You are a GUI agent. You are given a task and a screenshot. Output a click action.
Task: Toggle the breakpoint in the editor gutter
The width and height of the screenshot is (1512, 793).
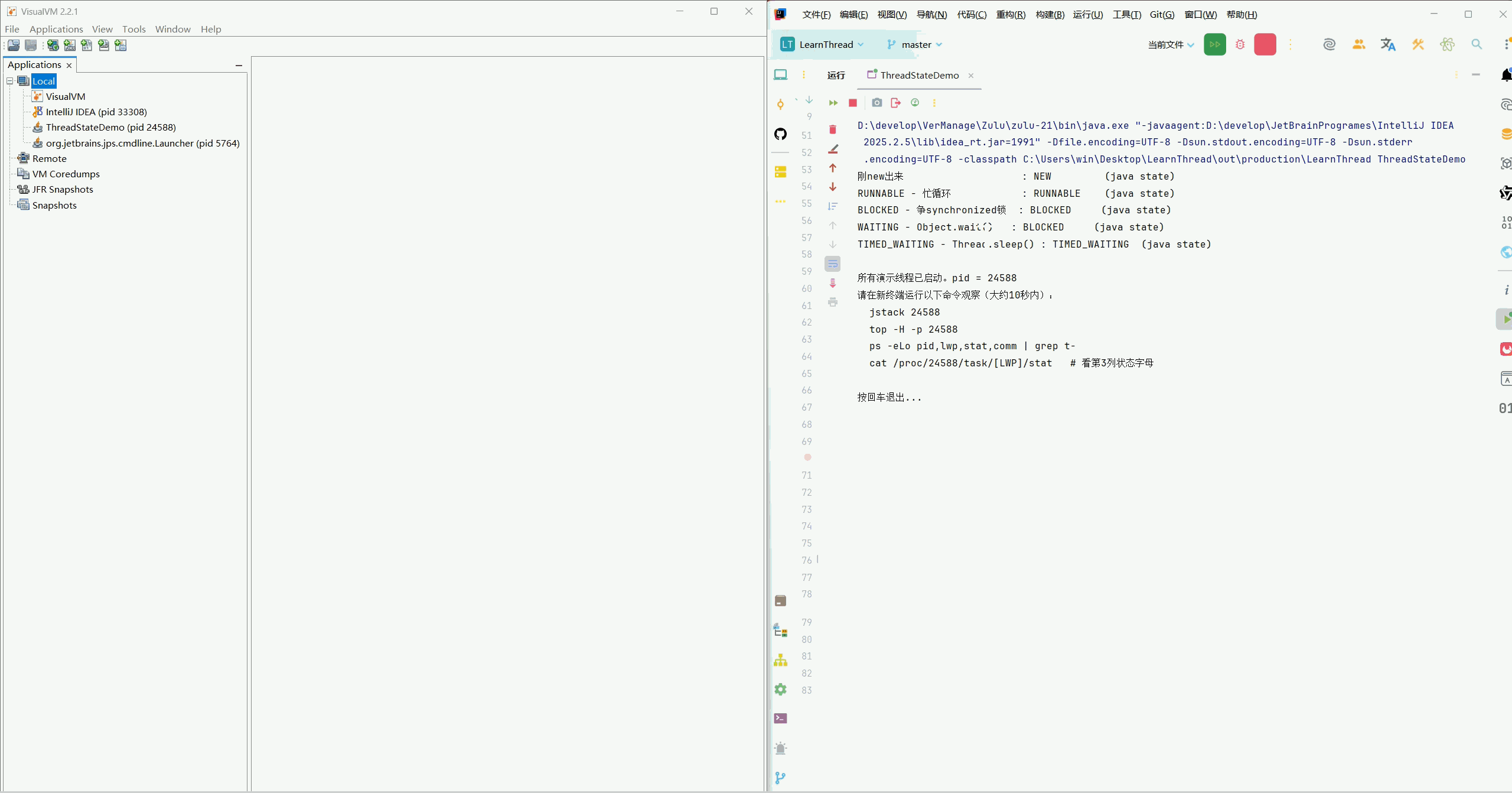(x=807, y=457)
